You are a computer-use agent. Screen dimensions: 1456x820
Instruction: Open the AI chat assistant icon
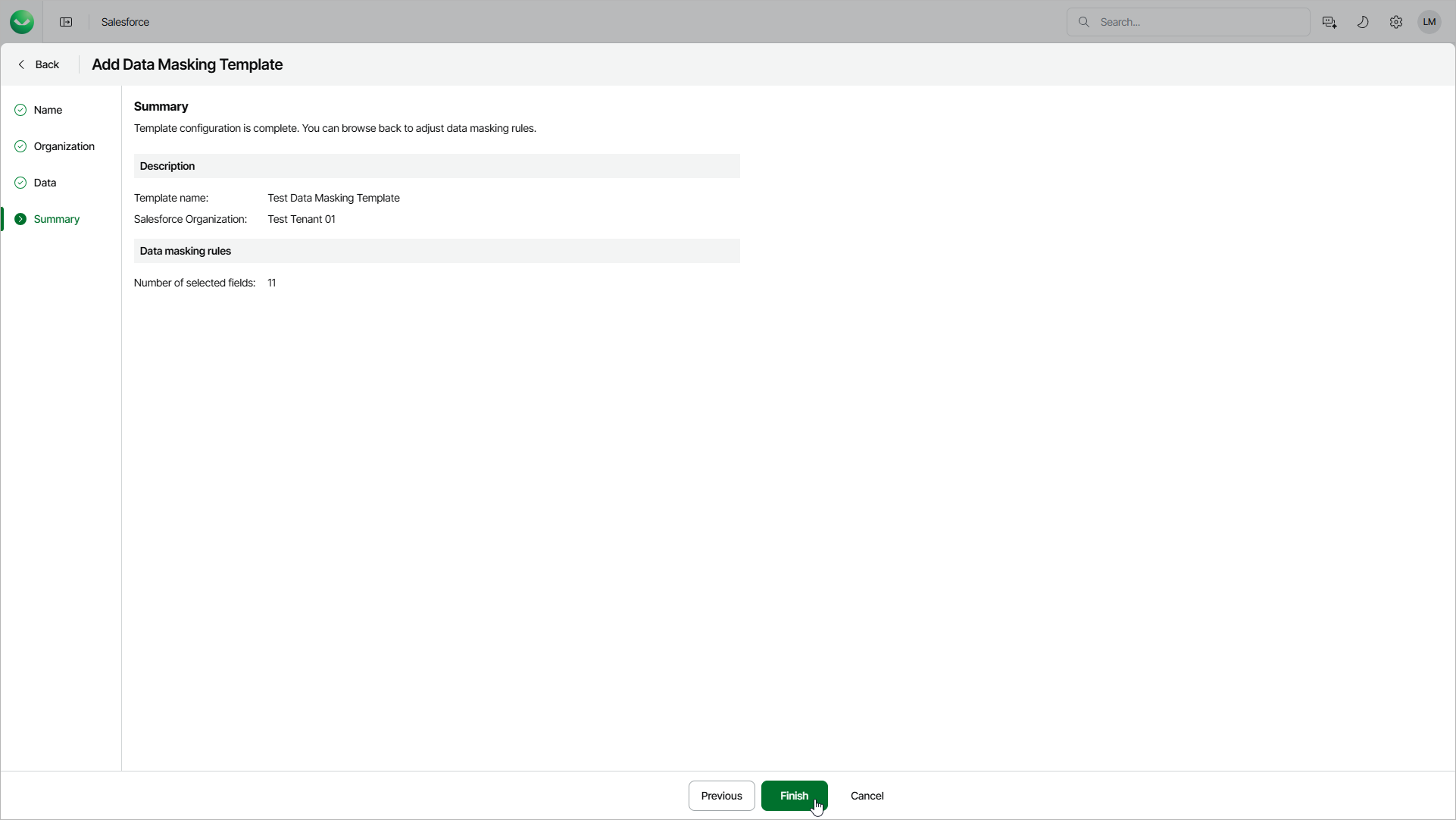pos(1329,22)
